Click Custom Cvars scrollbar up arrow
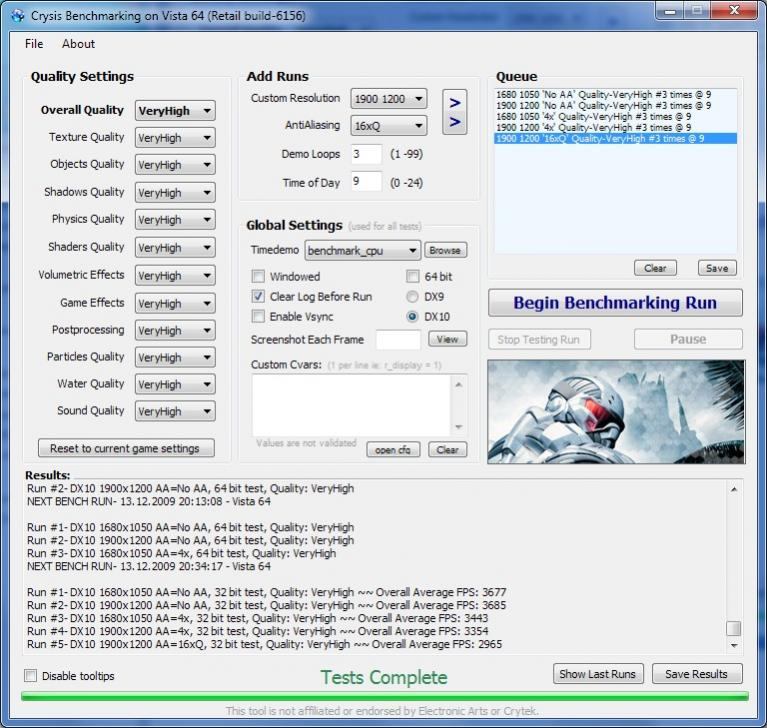 tap(458, 385)
